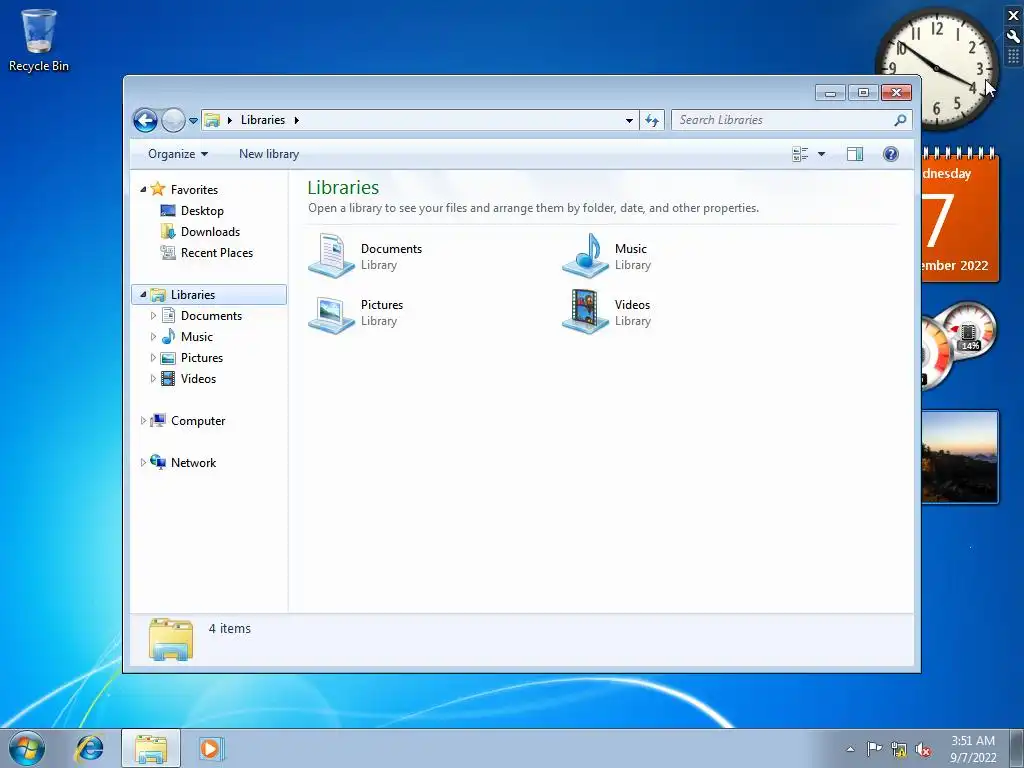The width and height of the screenshot is (1024, 768).
Task: Expand the Pictures node in the tree
Action: [x=153, y=358]
